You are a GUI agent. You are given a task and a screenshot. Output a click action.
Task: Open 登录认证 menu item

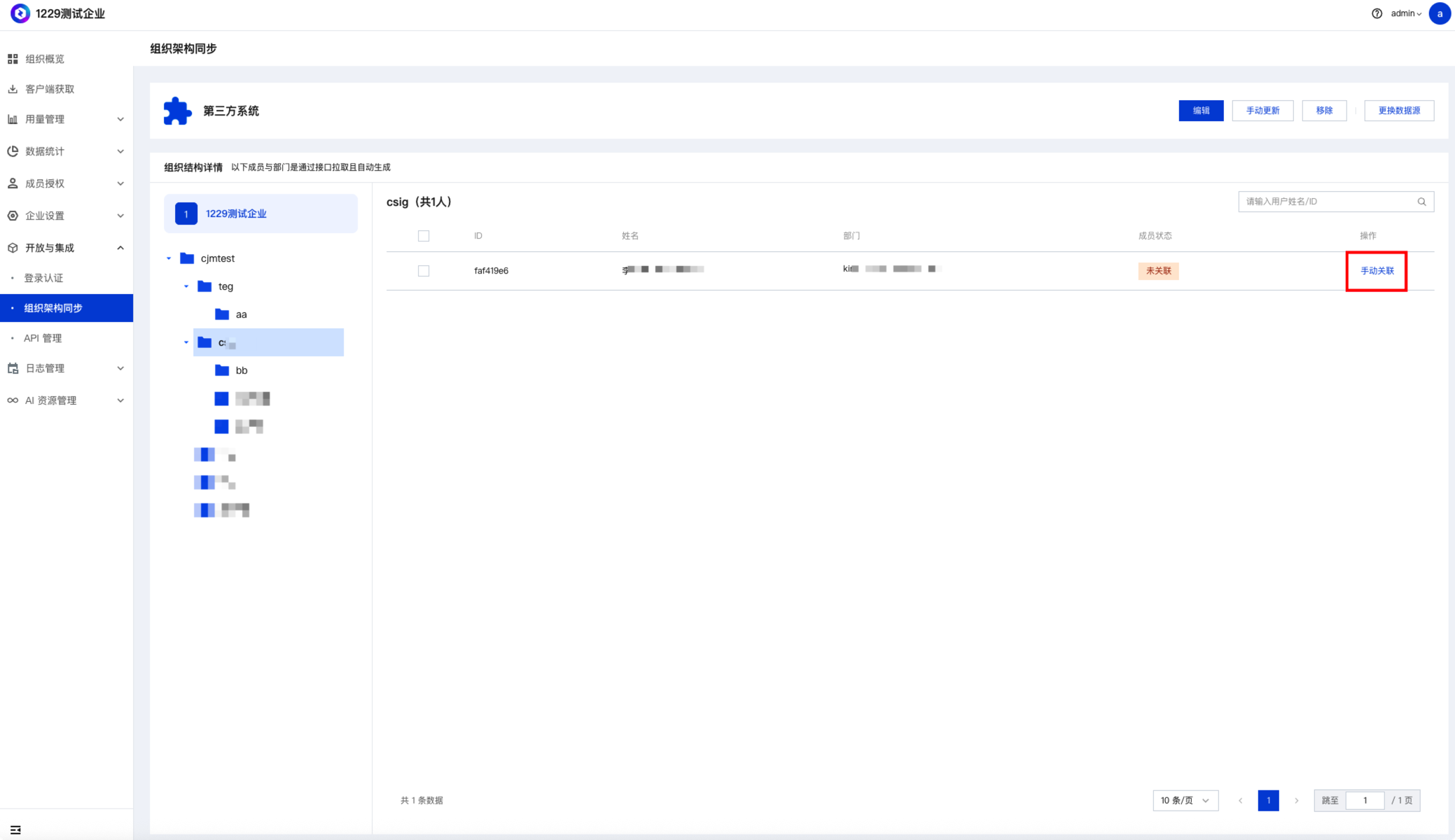(x=43, y=278)
